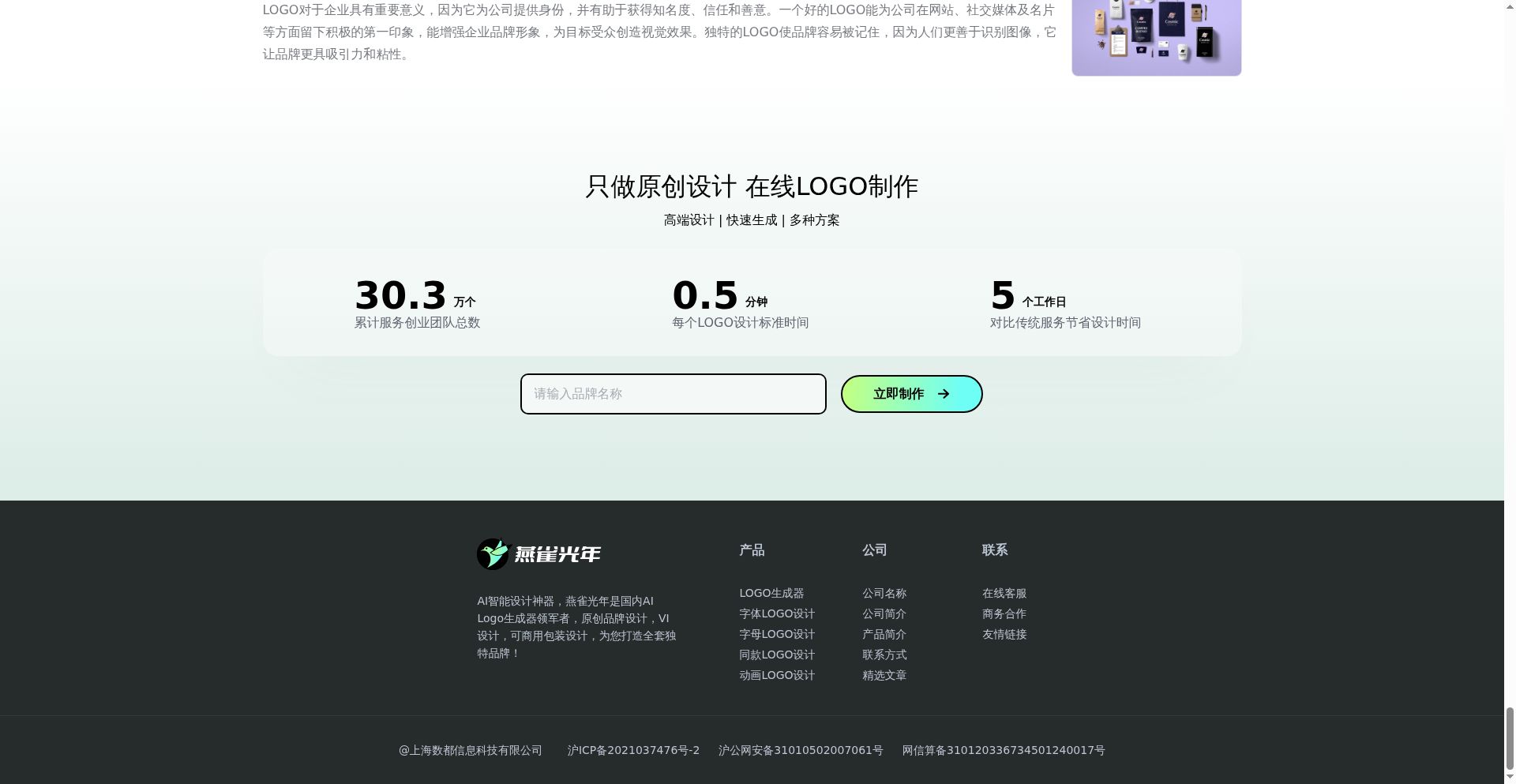Viewport: 1516px width, 784px height.
Task: Click the arrow icon inside 立即制作 button
Action: 944,393
